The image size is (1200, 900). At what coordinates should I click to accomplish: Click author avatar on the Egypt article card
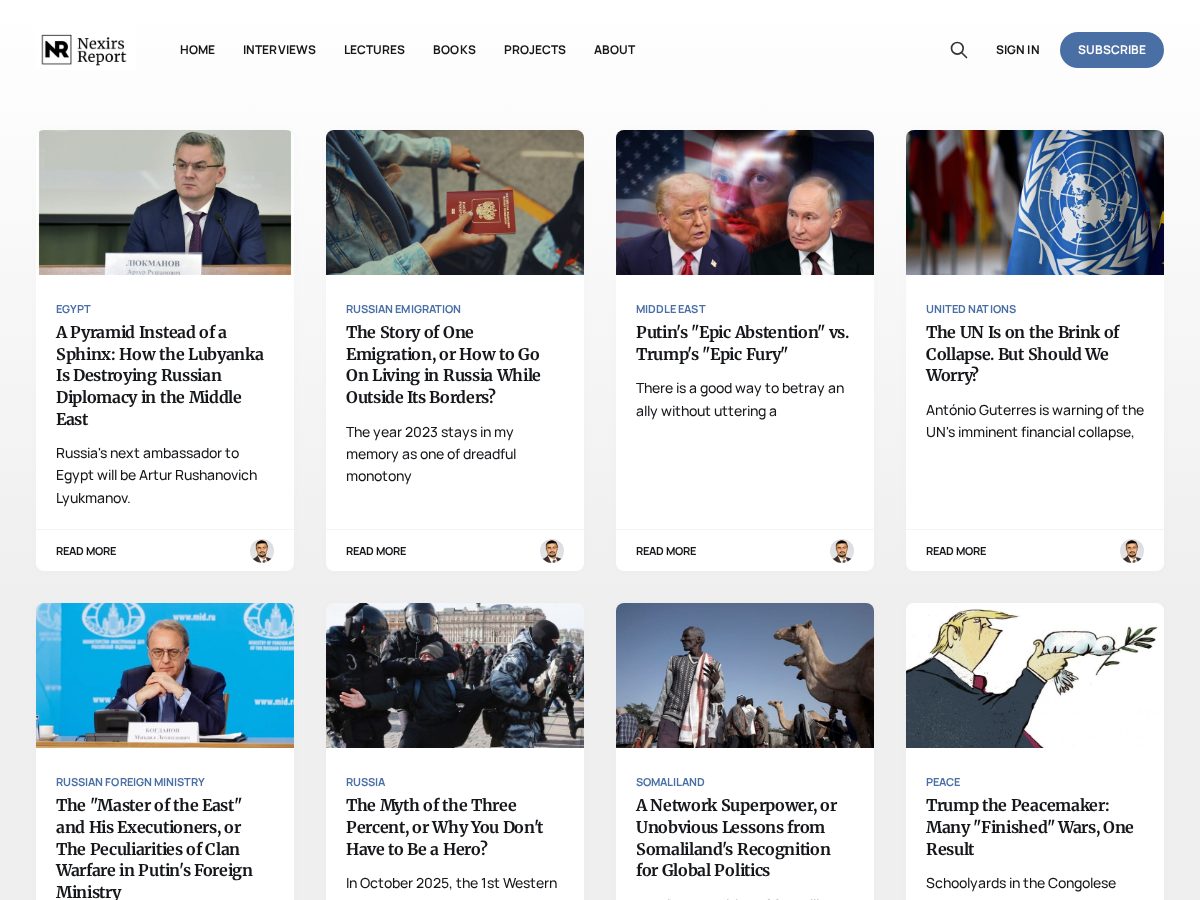click(262, 551)
